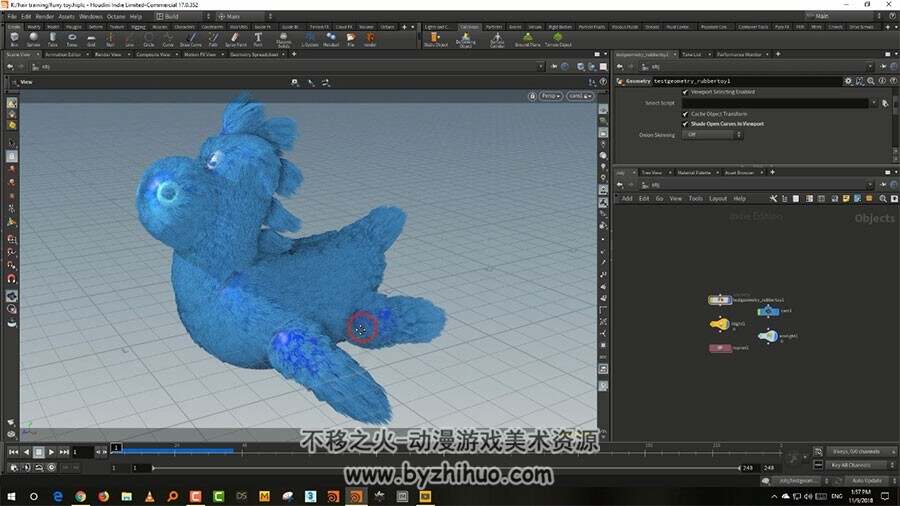Click the timeline range slider bar
900x506 pixels.
(x=446, y=468)
